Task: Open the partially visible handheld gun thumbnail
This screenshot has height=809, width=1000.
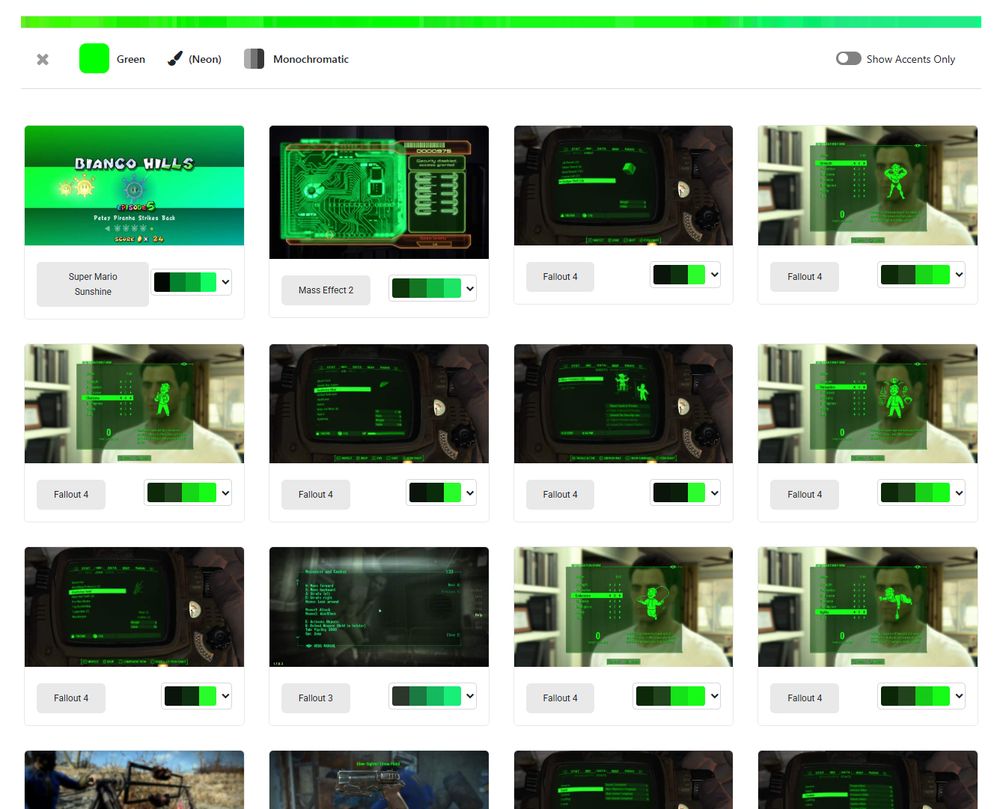Action: (379, 780)
